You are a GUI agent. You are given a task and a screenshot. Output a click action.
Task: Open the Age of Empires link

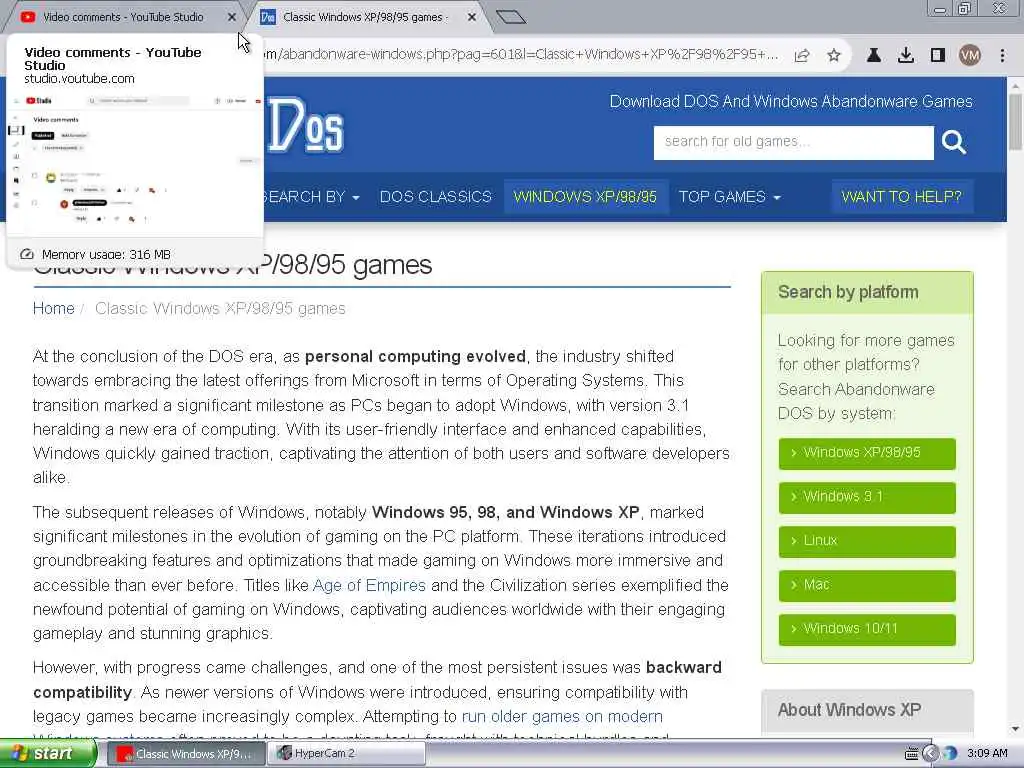tap(369, 585)
